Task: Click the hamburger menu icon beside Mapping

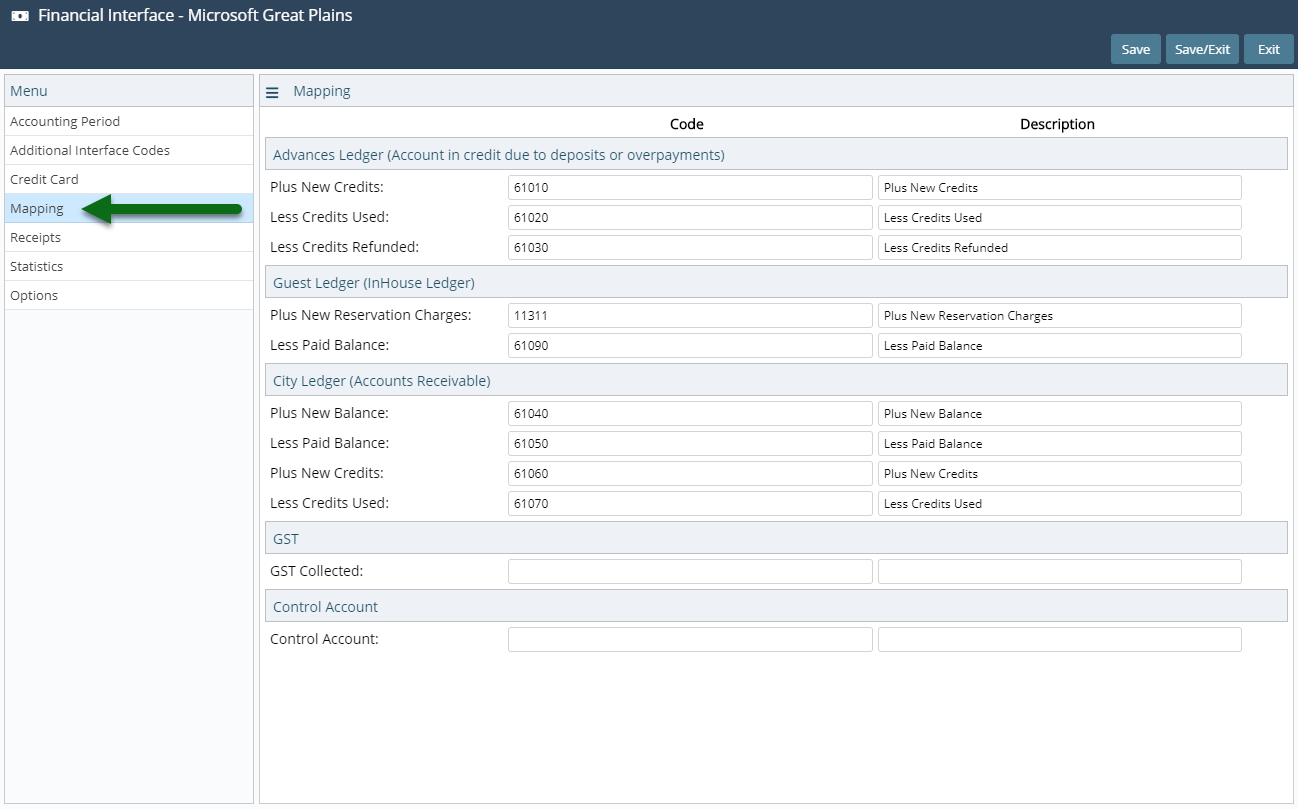Action: pos(272,92)
